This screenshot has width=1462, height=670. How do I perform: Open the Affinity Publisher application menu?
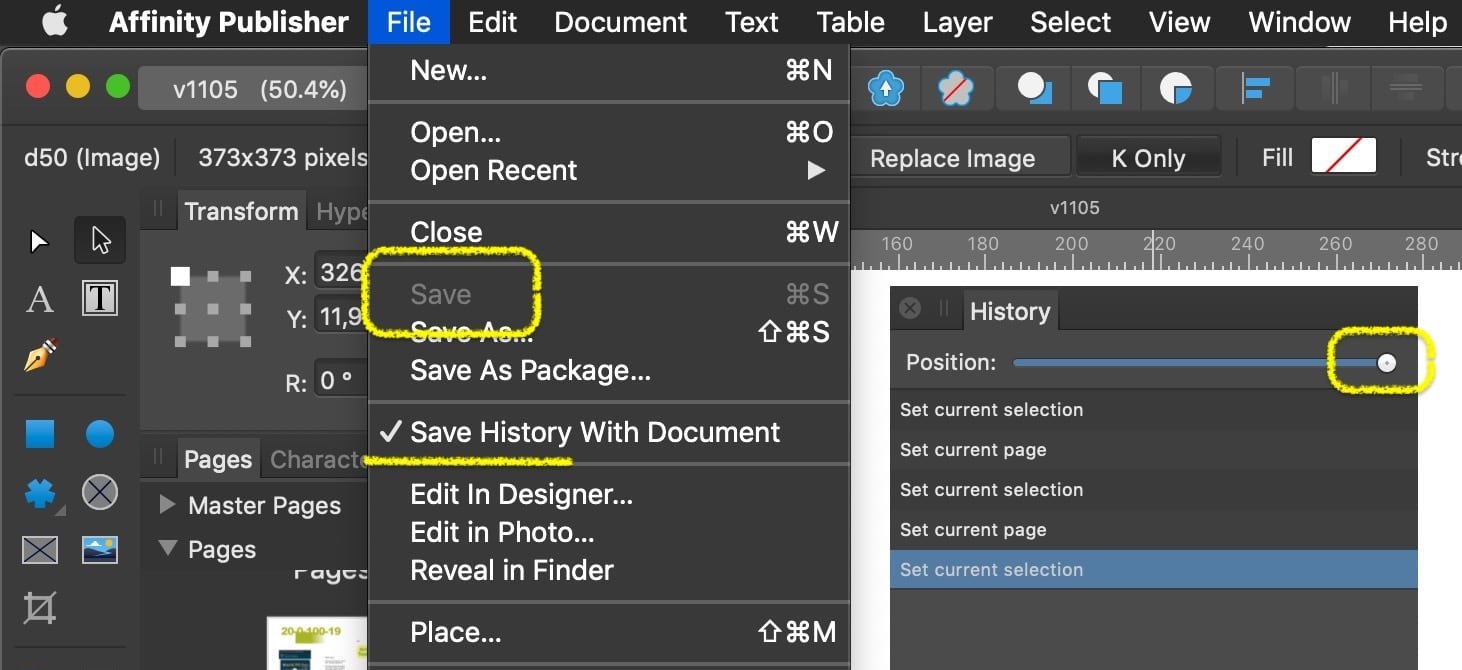(x=229, y=22)
